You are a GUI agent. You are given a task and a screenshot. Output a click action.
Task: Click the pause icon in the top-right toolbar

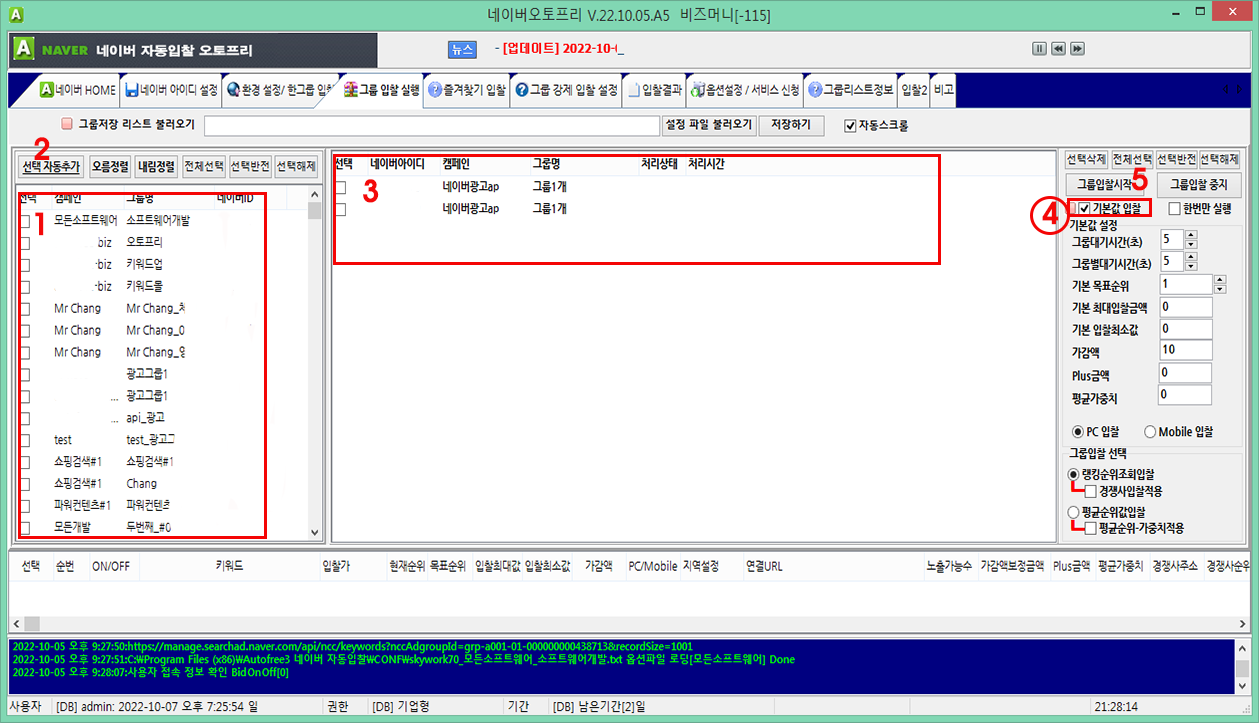(1040, 47)
